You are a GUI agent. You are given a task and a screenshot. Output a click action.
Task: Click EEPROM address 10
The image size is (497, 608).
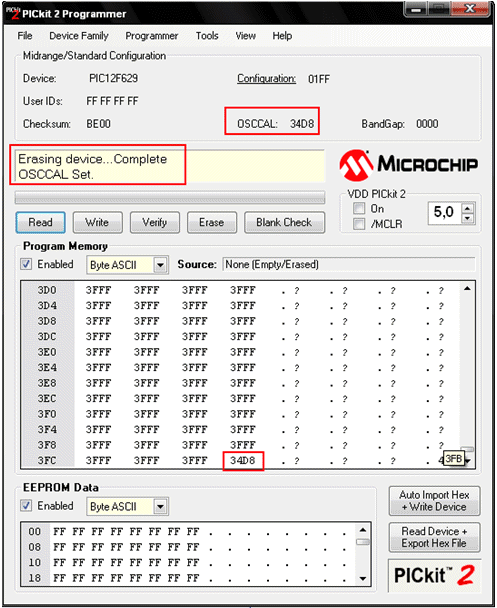35,563
